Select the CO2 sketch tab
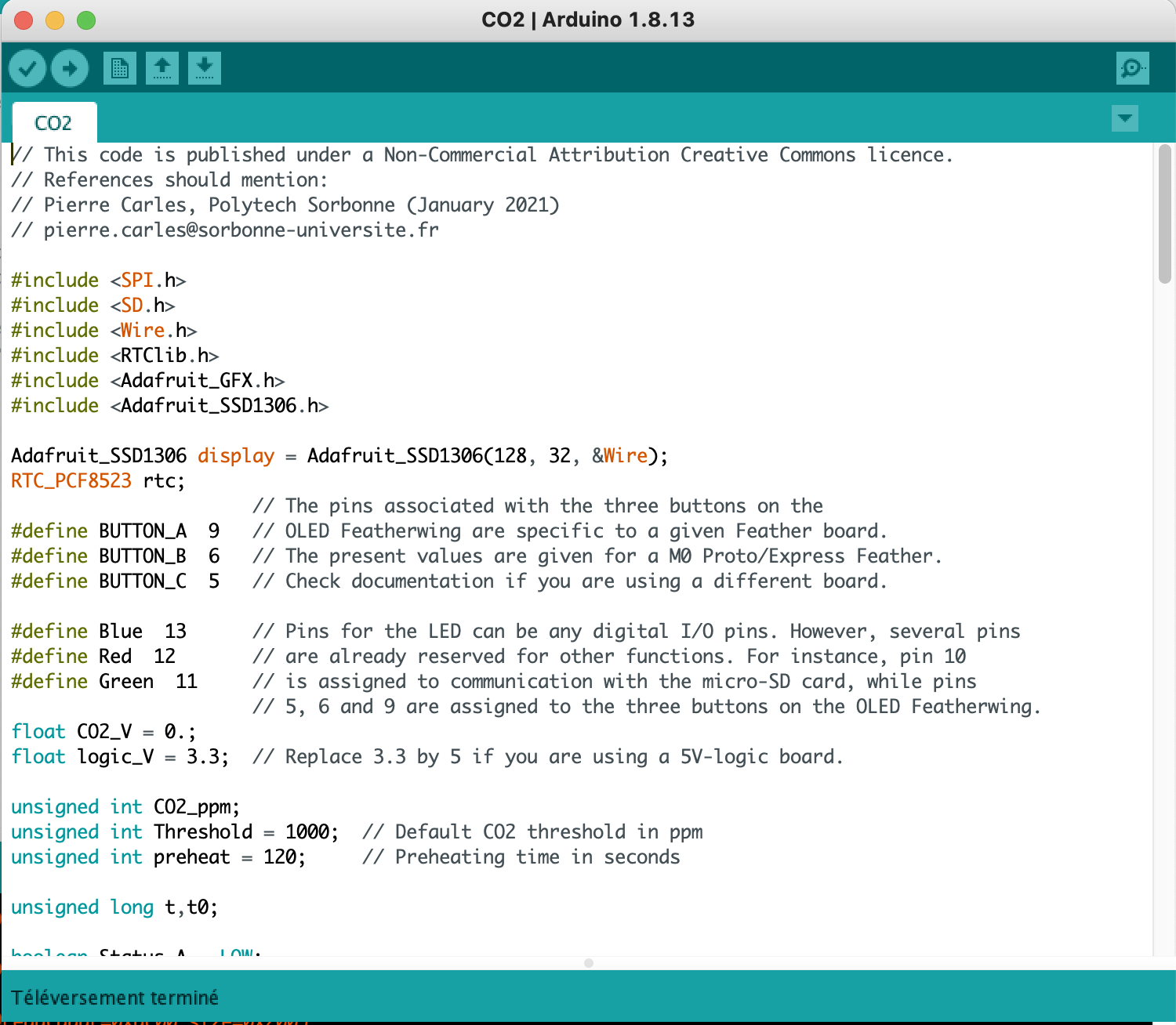 tap(54, 123)
